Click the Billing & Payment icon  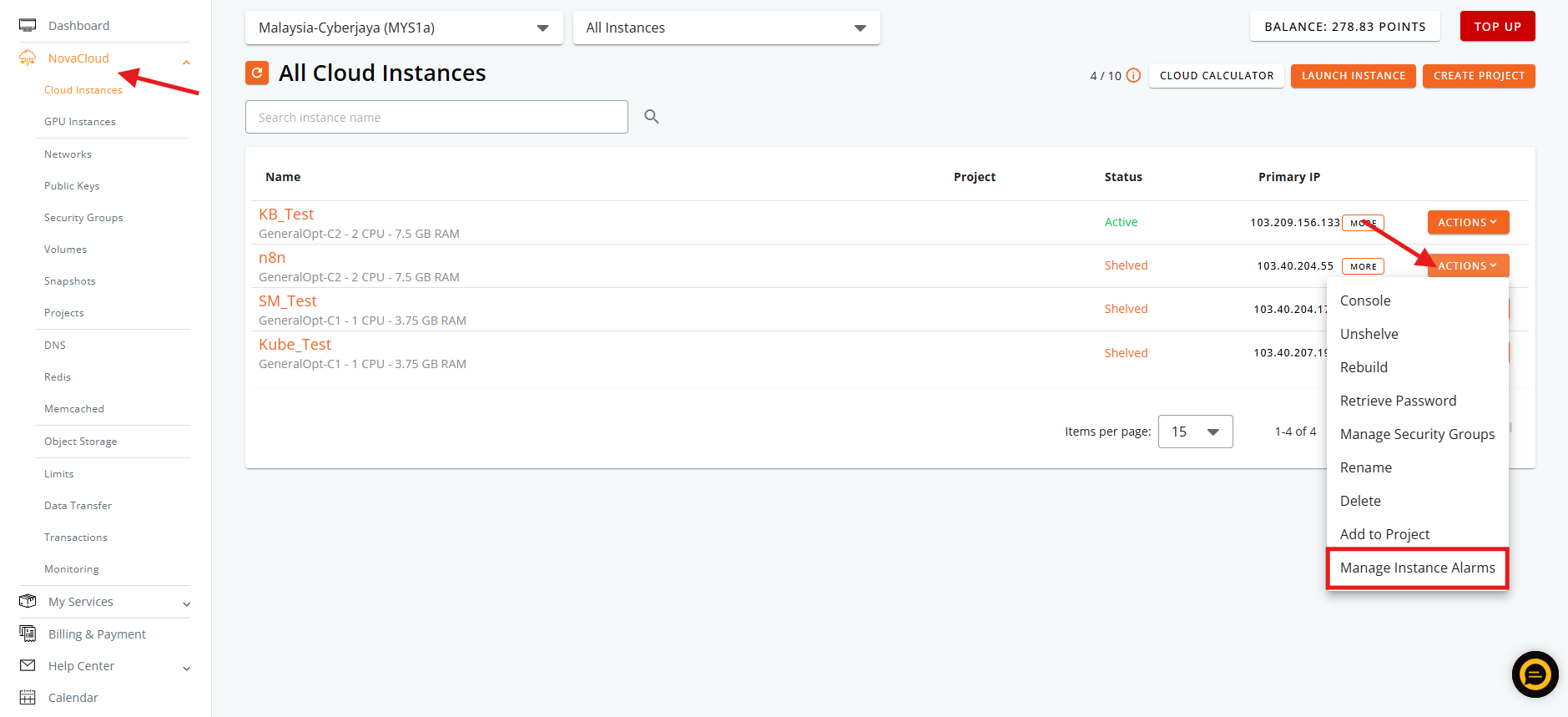point(28,634)
